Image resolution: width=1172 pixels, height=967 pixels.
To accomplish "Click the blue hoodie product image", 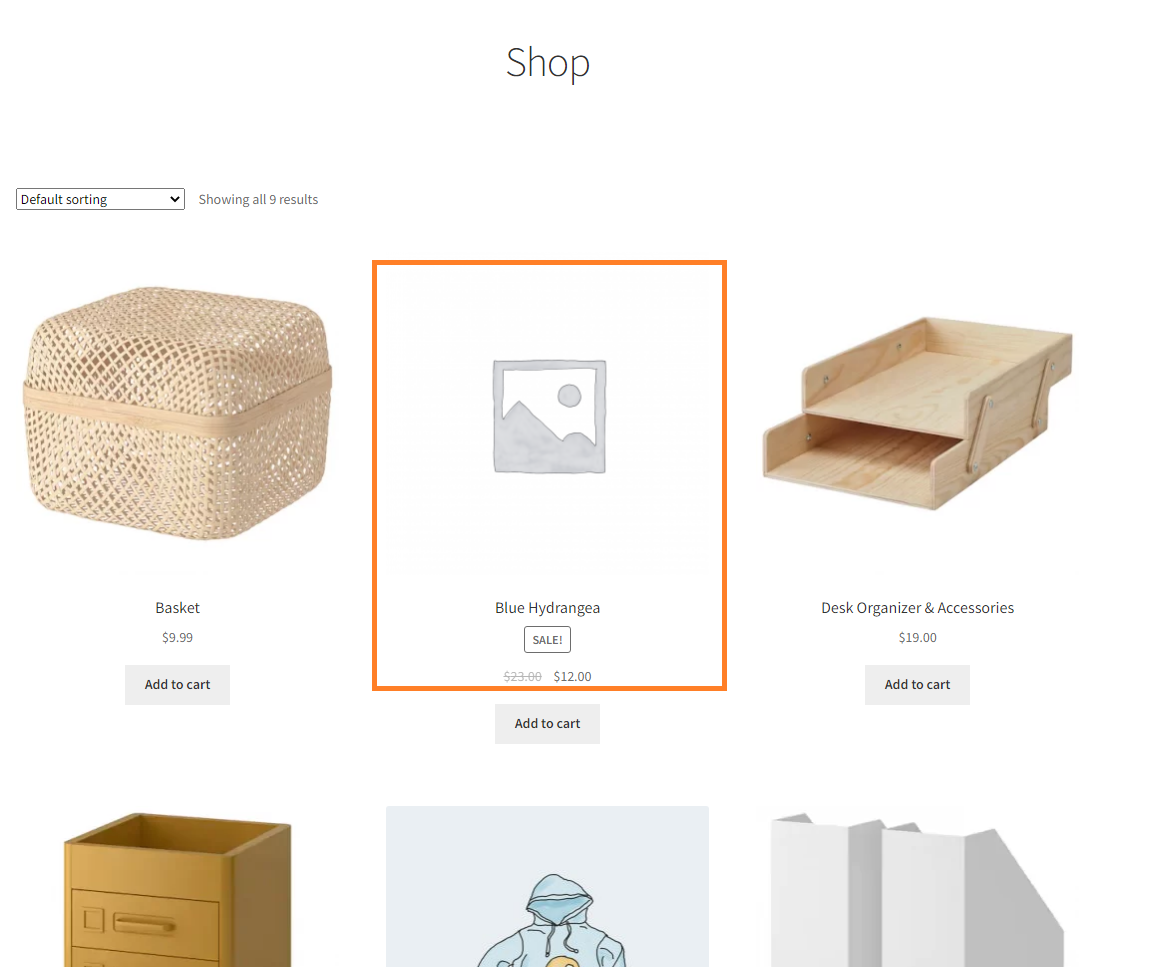I will (x=548, y=886).
